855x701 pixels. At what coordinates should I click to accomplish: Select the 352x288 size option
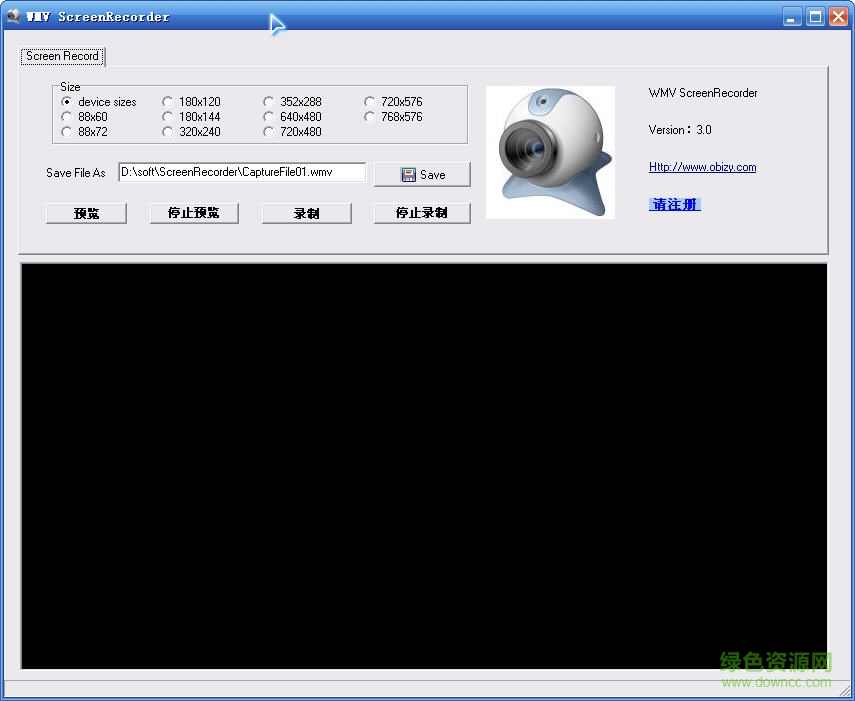point(269,102)
